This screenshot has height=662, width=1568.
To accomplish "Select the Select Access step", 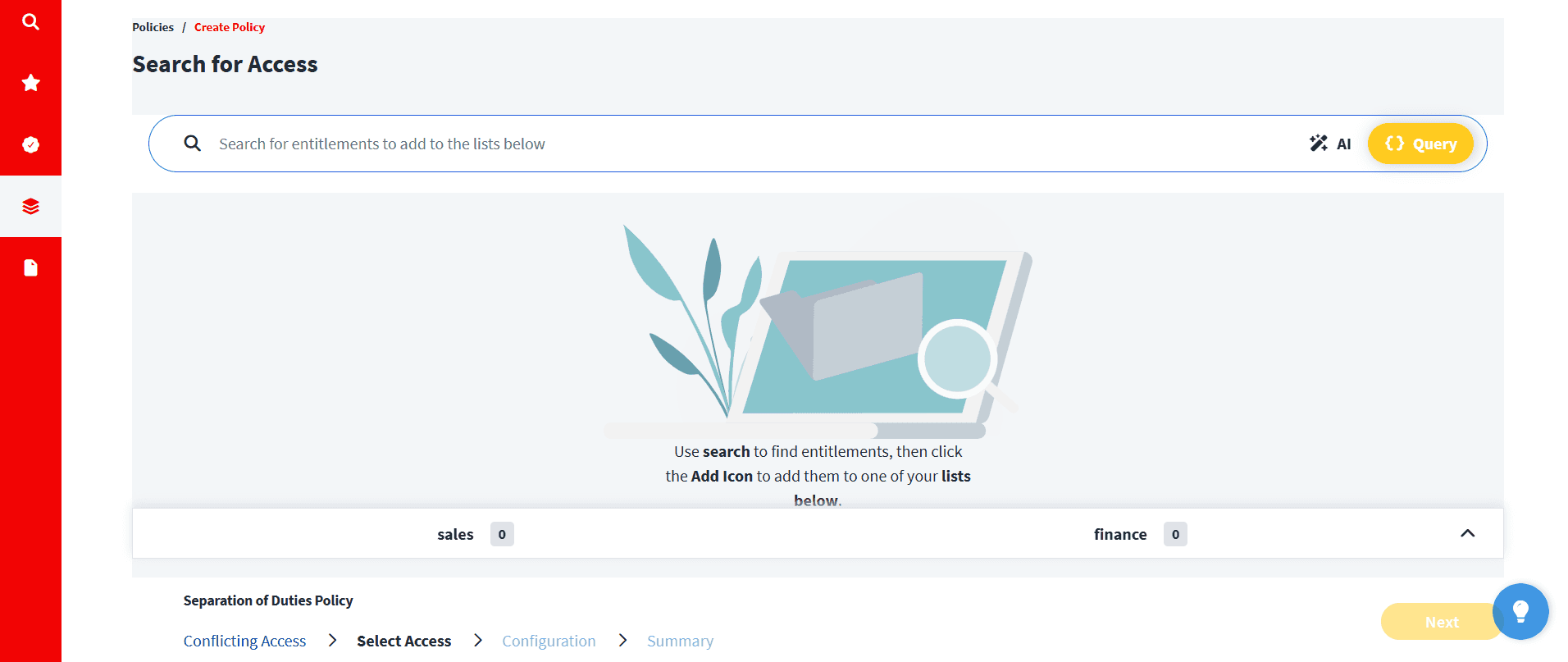I will tap(403, 641).
